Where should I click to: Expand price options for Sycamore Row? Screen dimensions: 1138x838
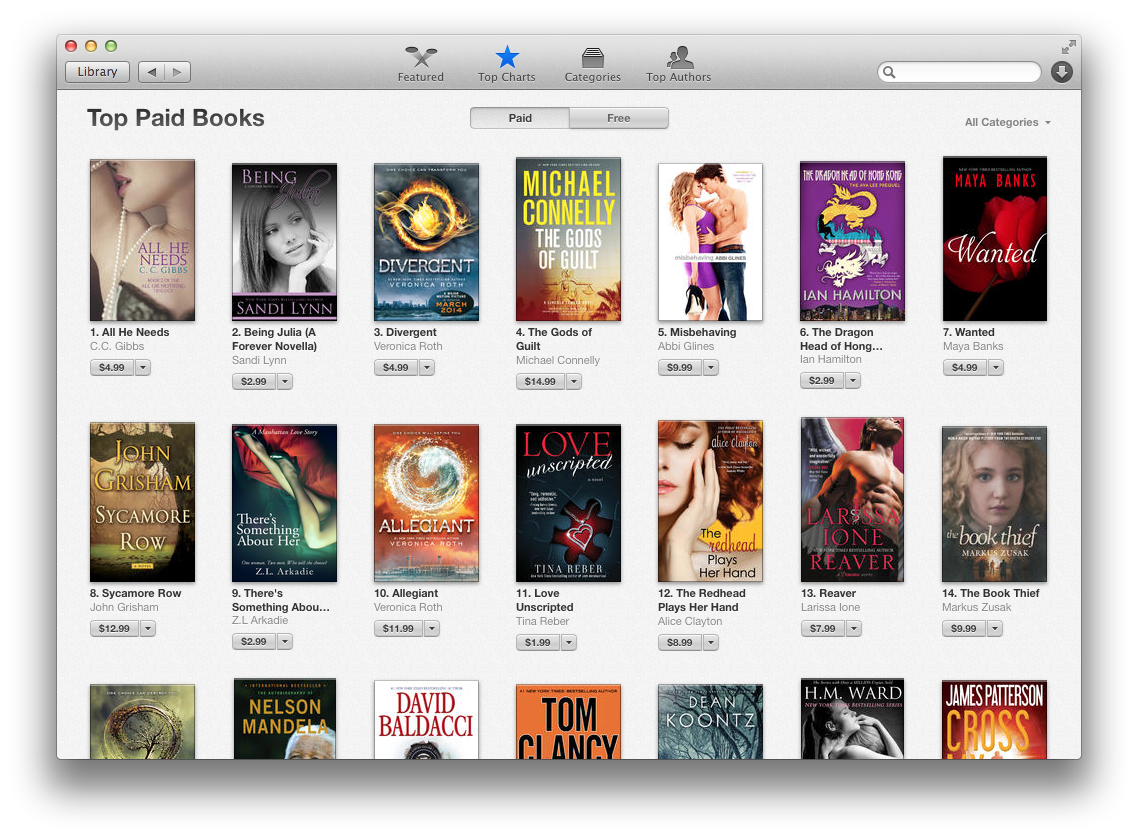coord(148,628)
